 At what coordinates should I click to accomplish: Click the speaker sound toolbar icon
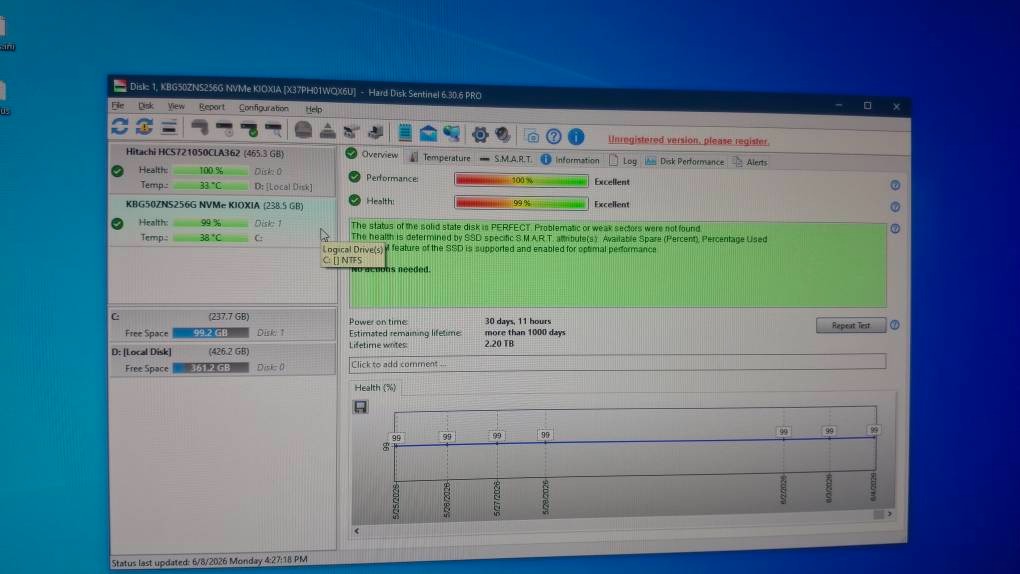pos(503,135)
